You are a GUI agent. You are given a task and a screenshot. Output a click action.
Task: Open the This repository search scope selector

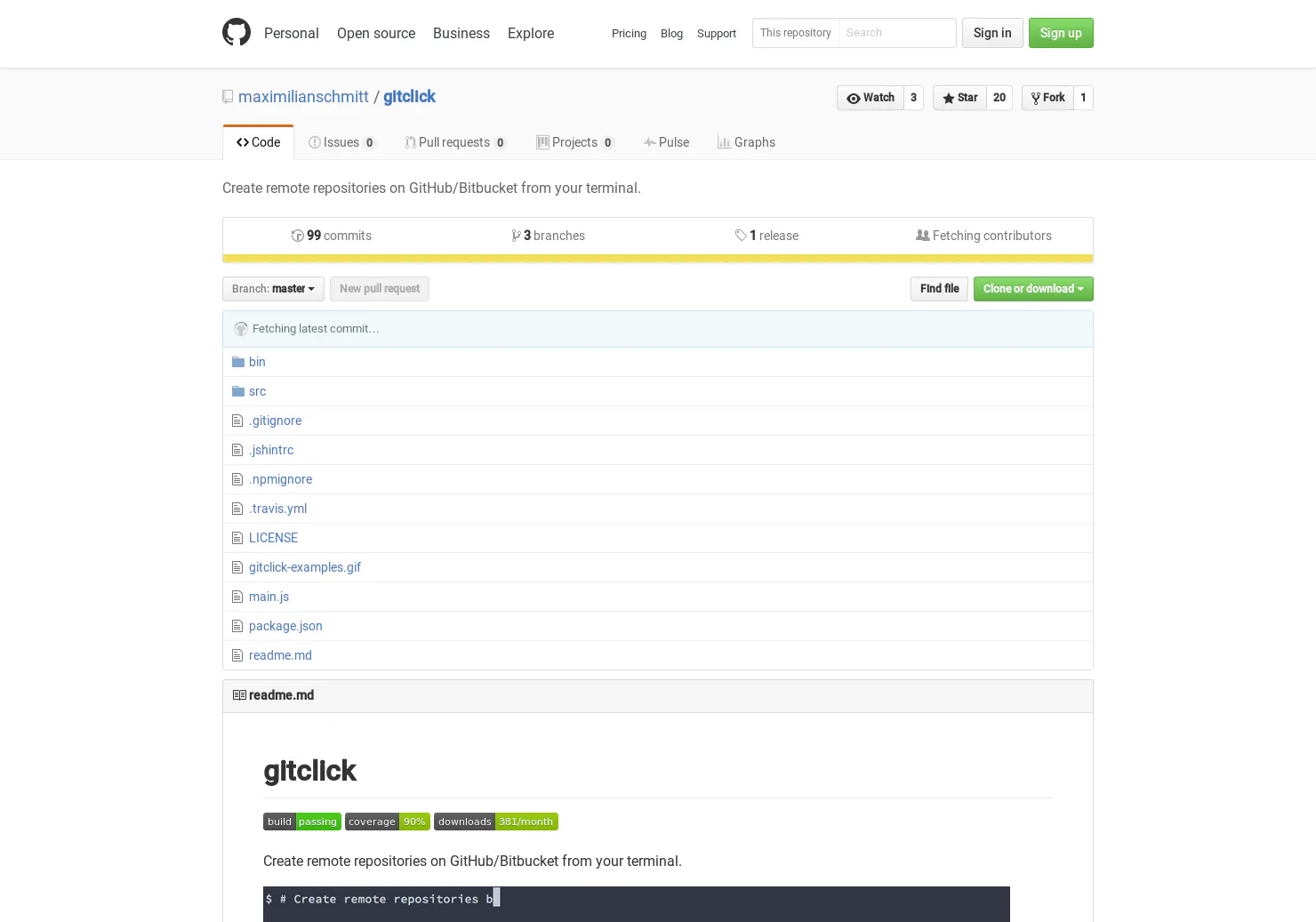click(x=796, y=33)
